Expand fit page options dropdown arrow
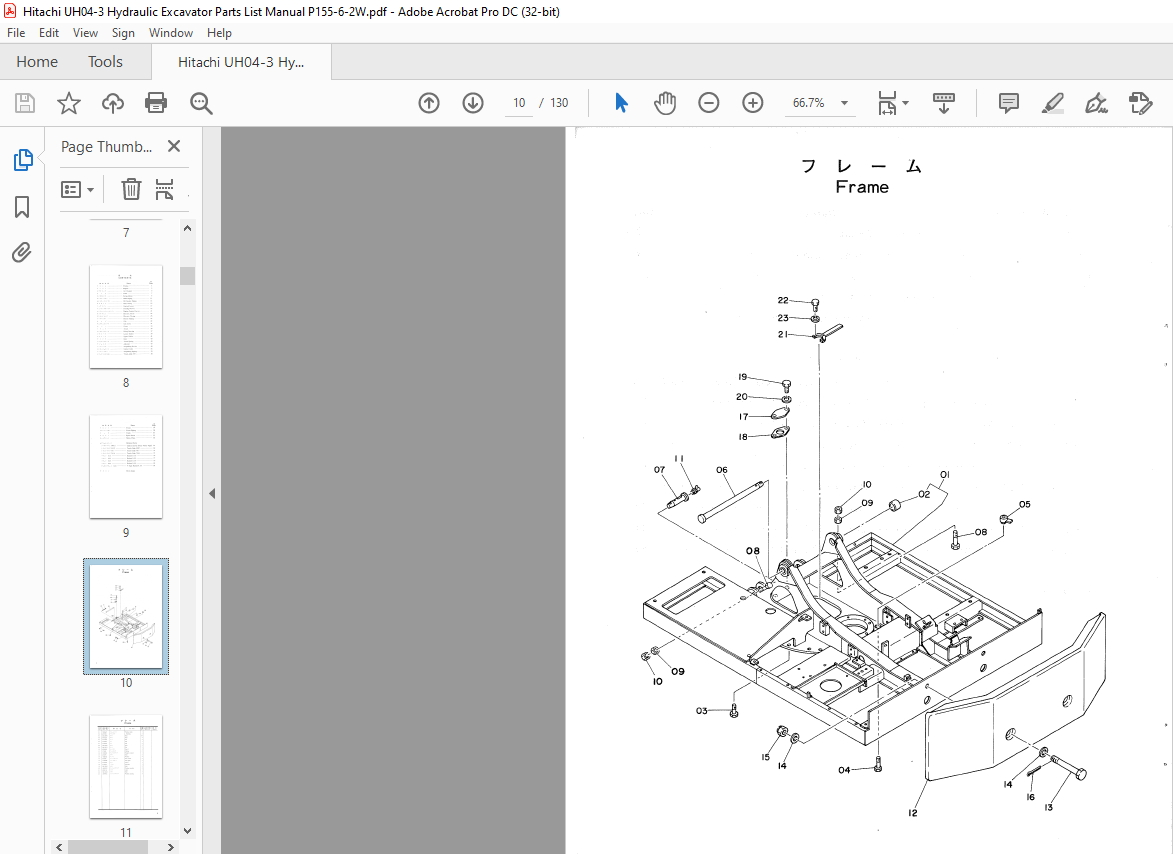 point(905,103)
